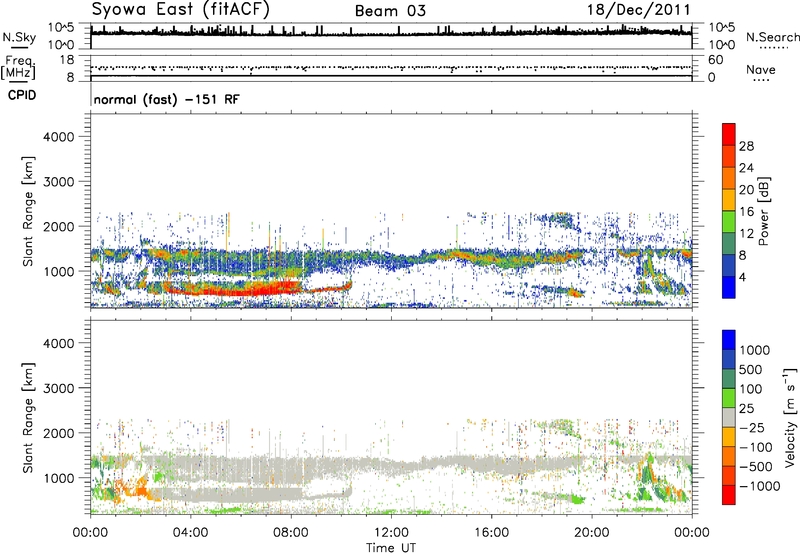
Task: Click the 'N.Sky' legend label
Action: (19, 37)
